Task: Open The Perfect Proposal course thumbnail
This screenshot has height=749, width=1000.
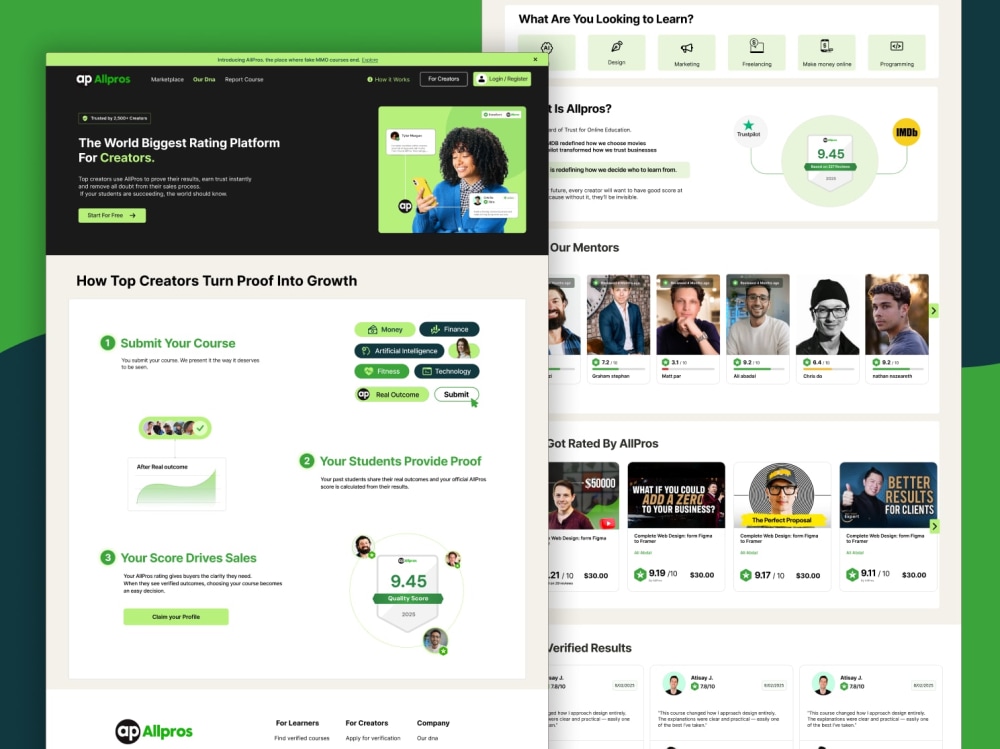Action: pyautogui.click(x=782, y=495)
